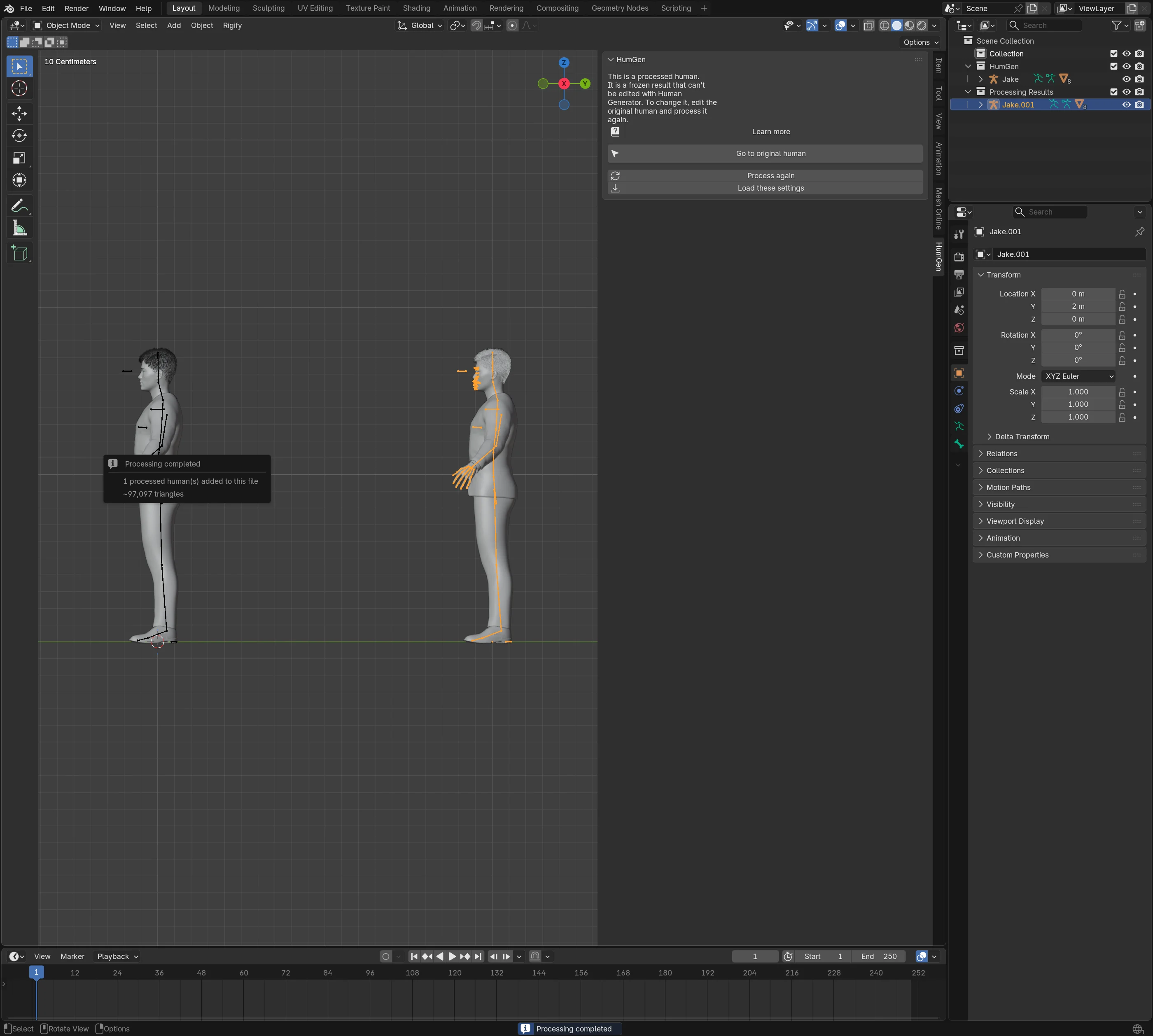The width and height of the screenshot is (1153, 1036).
Task: Select the Add Cube tool
Action: point(19,253)
